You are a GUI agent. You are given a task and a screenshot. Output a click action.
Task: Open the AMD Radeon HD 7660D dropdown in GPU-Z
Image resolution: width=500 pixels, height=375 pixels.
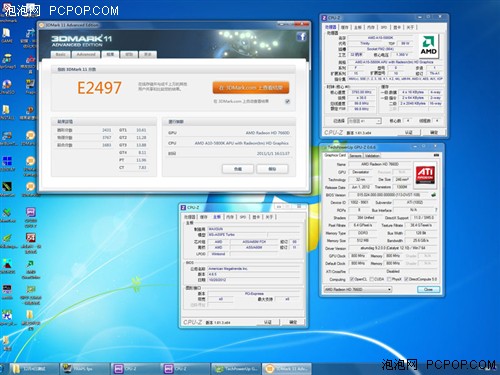[358, 289]
